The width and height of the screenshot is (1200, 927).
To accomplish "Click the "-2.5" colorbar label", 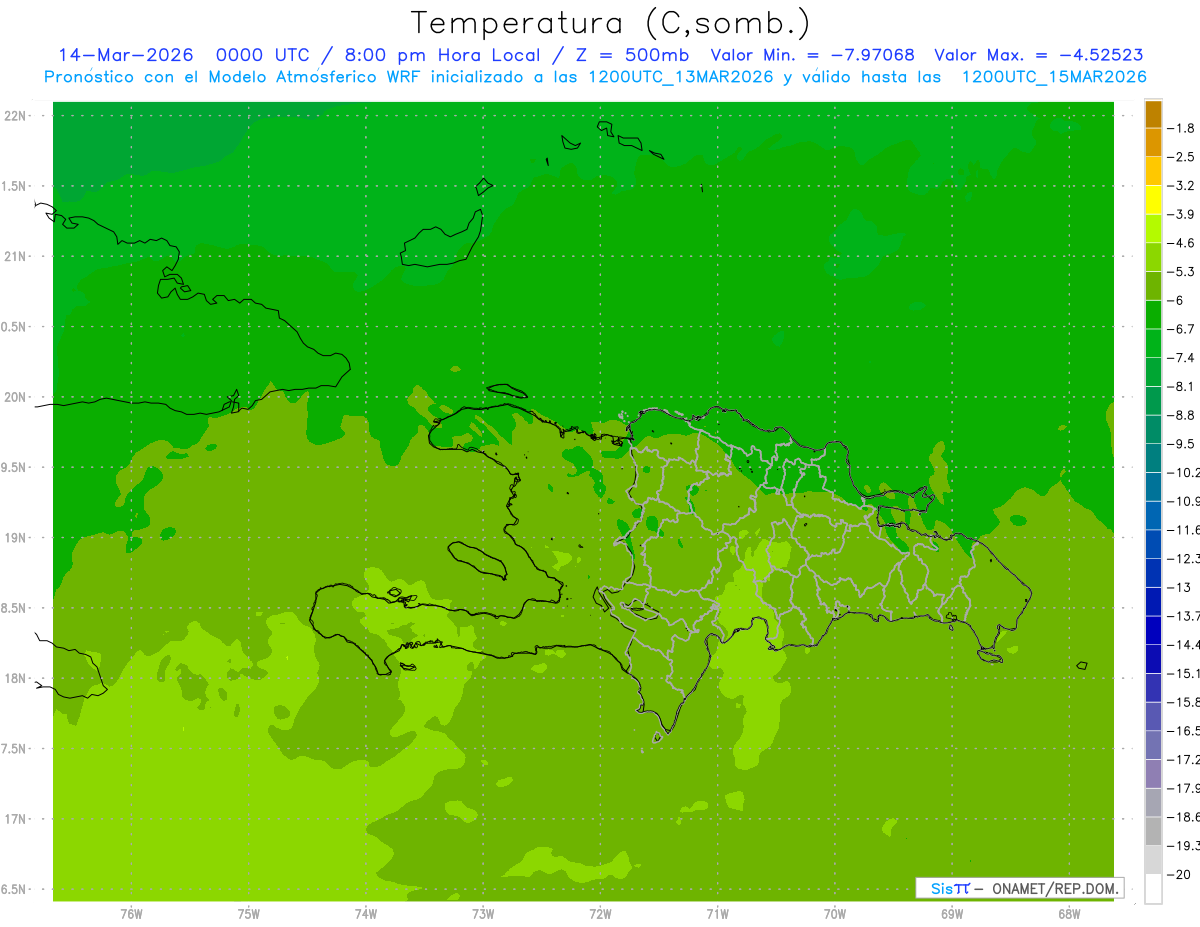I will point(1183,157).
